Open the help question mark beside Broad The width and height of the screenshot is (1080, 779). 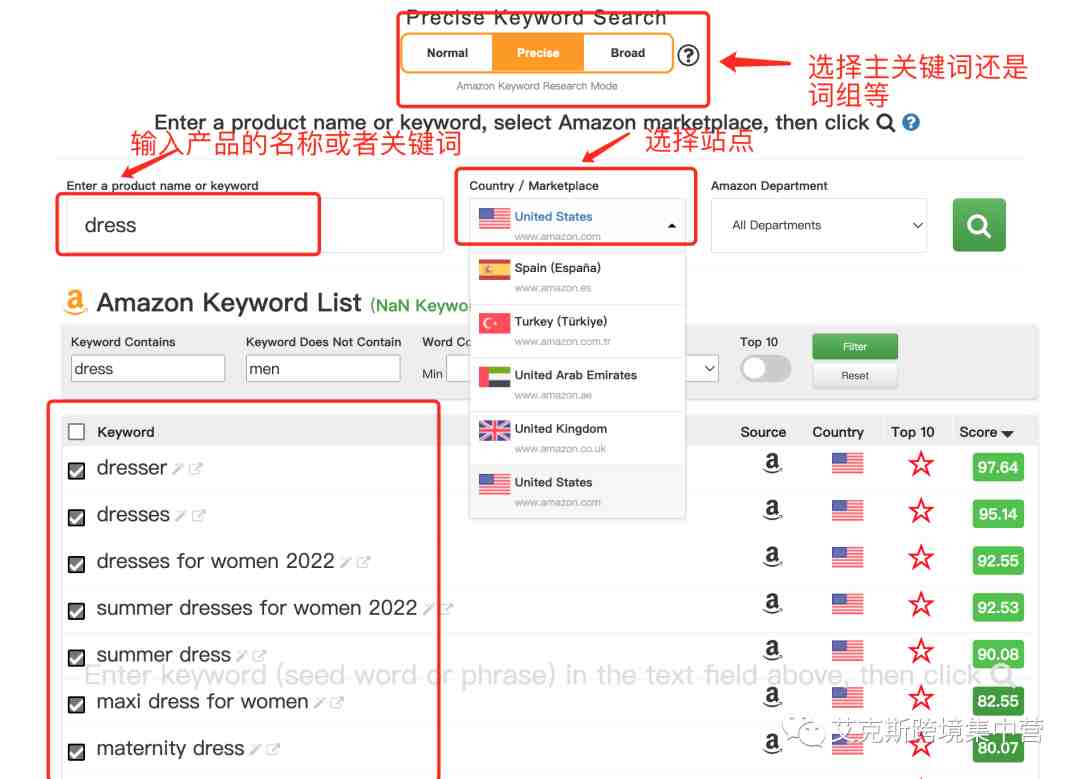(x=688, y=55)
